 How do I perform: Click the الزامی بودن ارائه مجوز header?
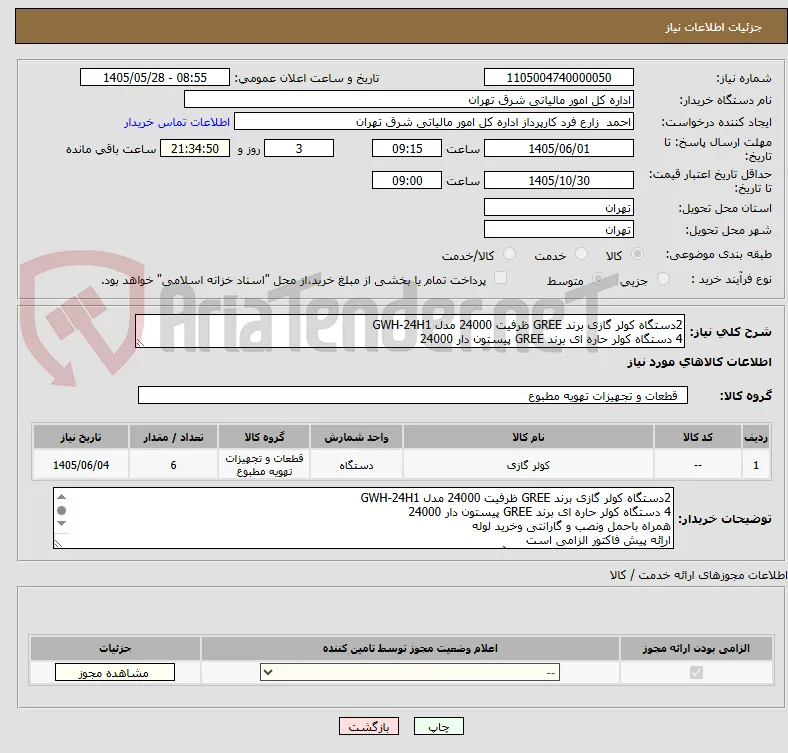[696, 648]
